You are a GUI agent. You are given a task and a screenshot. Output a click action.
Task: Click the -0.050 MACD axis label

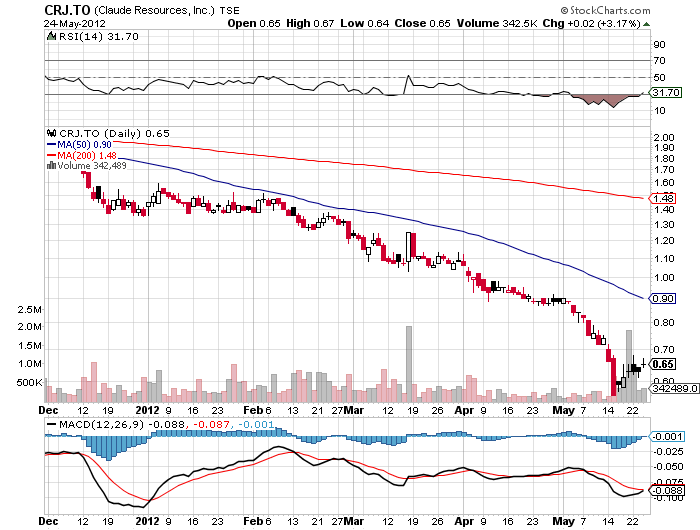pyautogui.click(x=668, y=466)
